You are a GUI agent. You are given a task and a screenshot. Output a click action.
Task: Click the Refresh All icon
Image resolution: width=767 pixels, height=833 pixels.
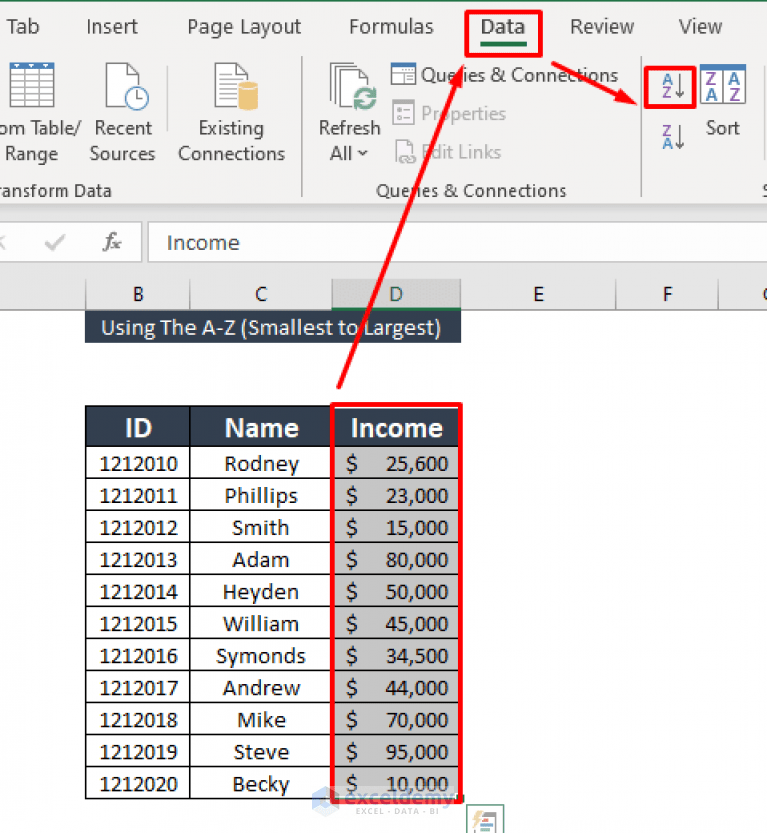(353, 86)
